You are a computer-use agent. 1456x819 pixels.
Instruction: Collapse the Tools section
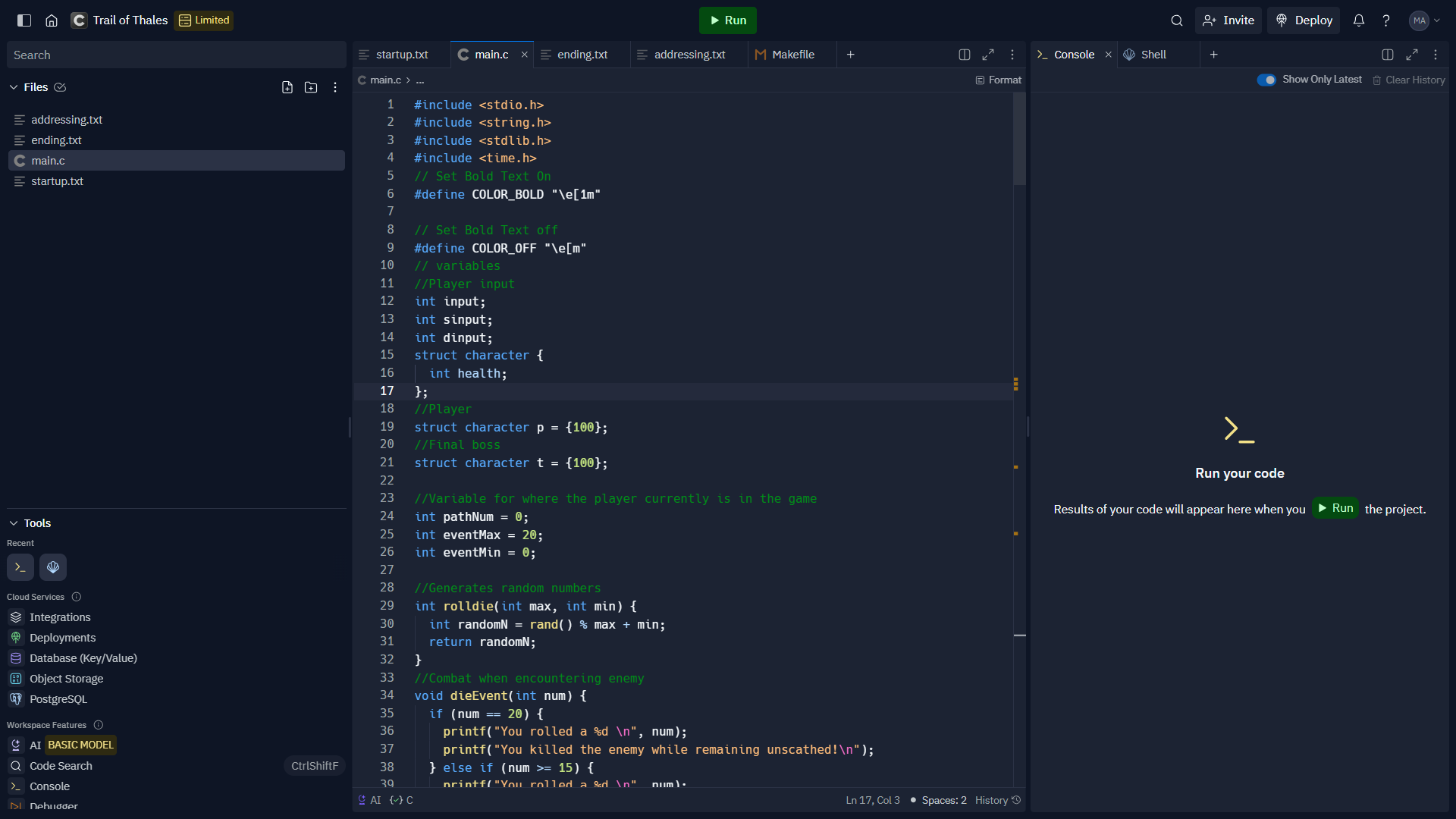(14, 523)
